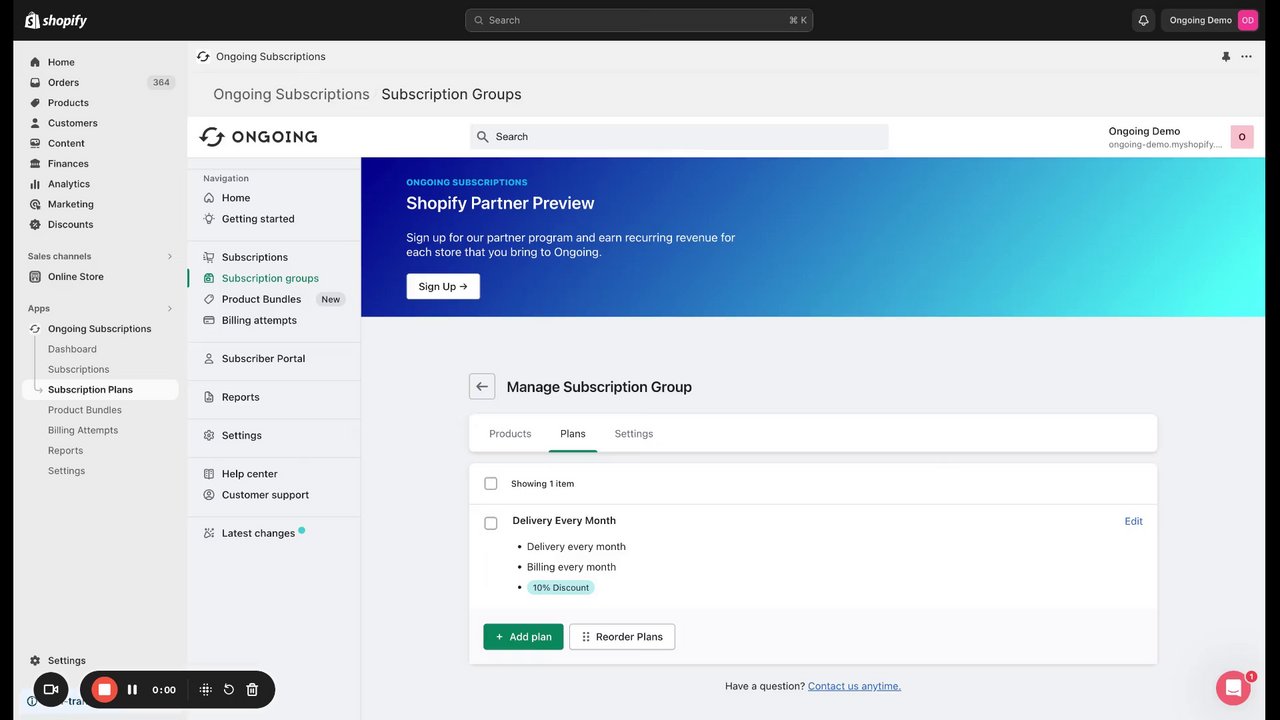1280x720 pixels.
Task: Open the Ongoing Demo account menu in the Shopify top bar
Action: coord(1212,20)
